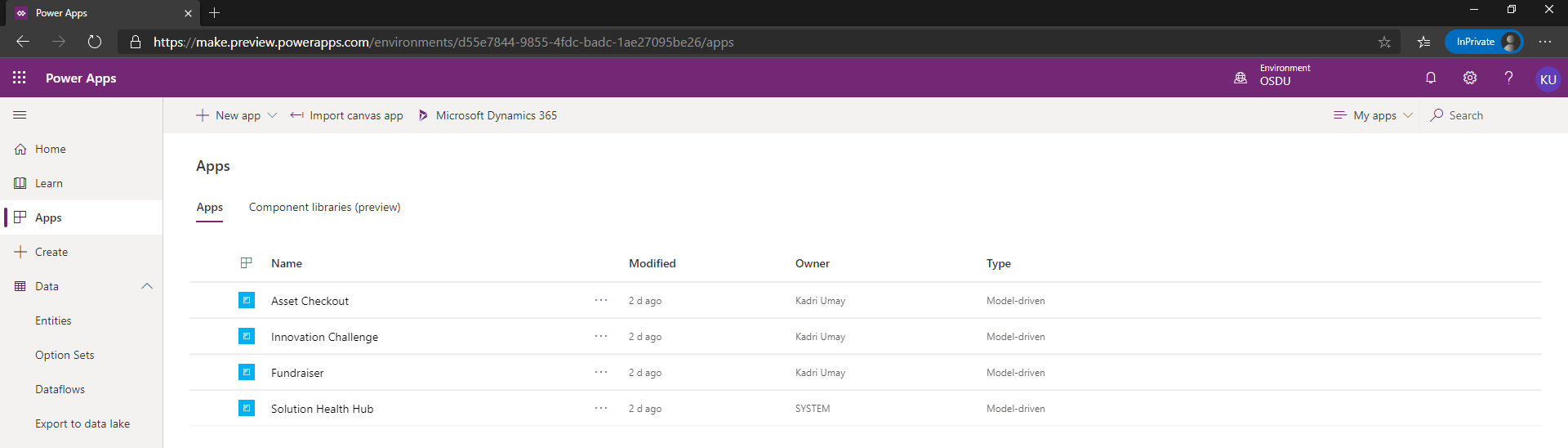Click the Power Apps header title
Image resolution: width=1568 pixels, height=448 pixels.
click(x=81, y=78)
